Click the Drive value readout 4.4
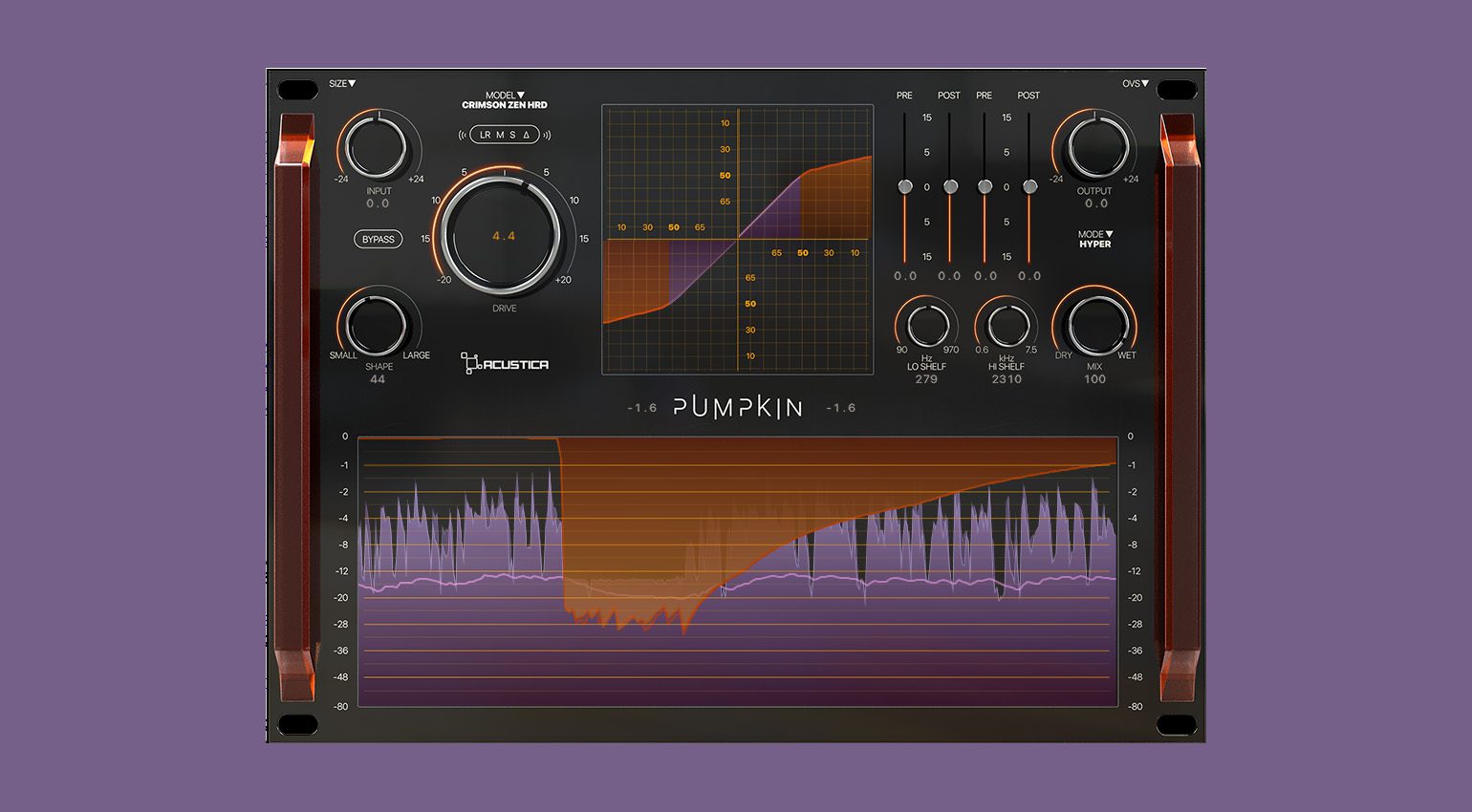Viewport: 1472px width, 812px height. (504, 236)
